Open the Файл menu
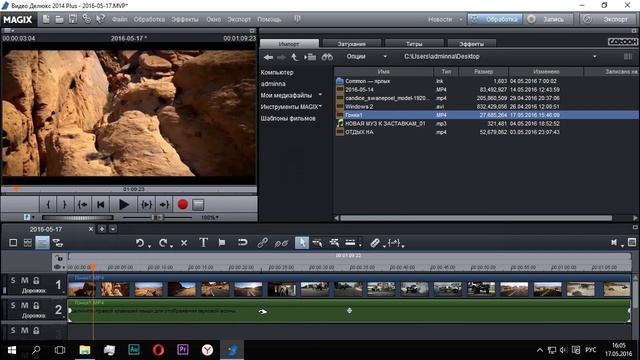Image resolution: width=640 pixels, height=360 pixels. 119,19
